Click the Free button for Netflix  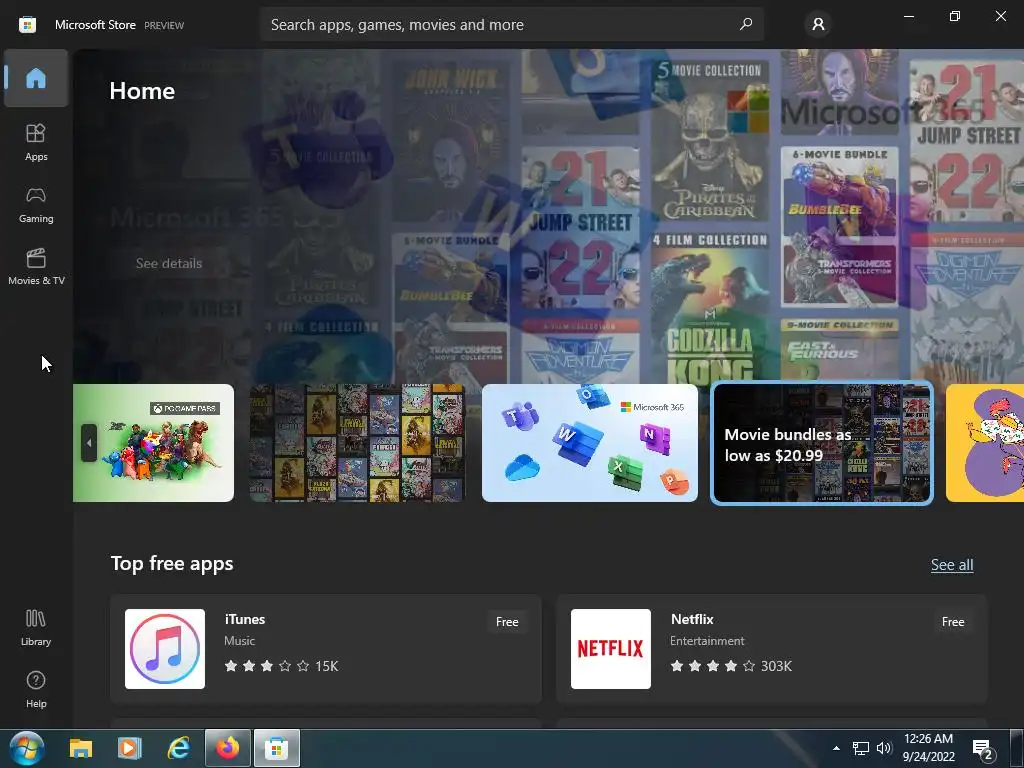tap(953, 622)
